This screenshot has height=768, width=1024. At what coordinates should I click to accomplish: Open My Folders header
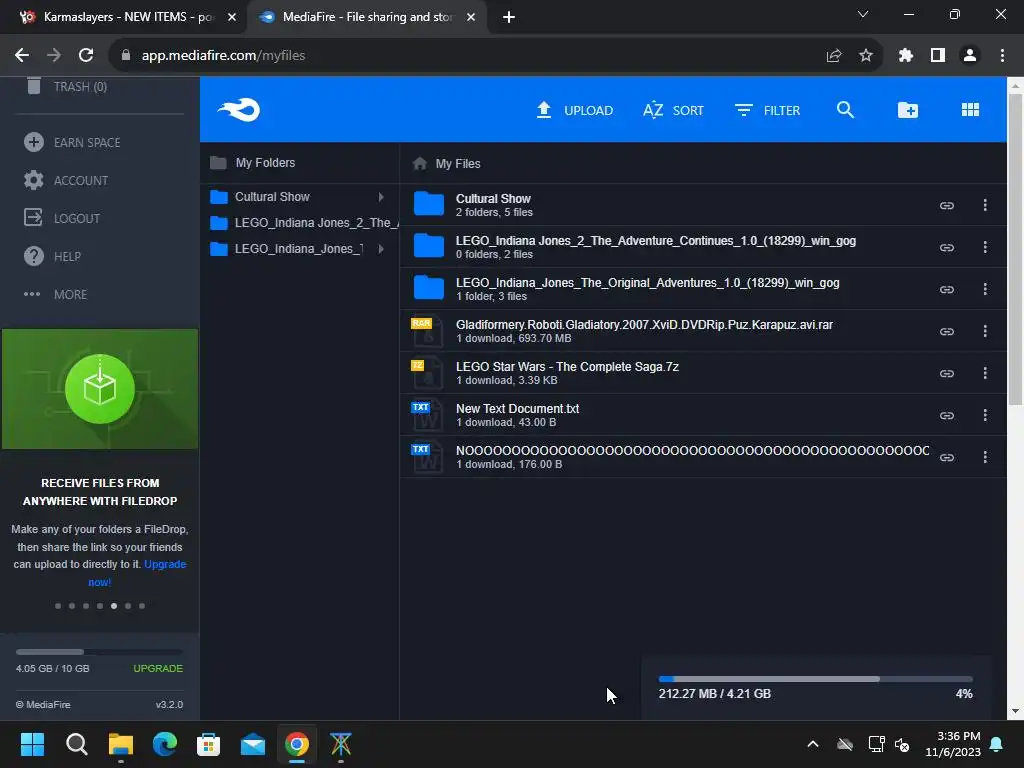(265, 163)
